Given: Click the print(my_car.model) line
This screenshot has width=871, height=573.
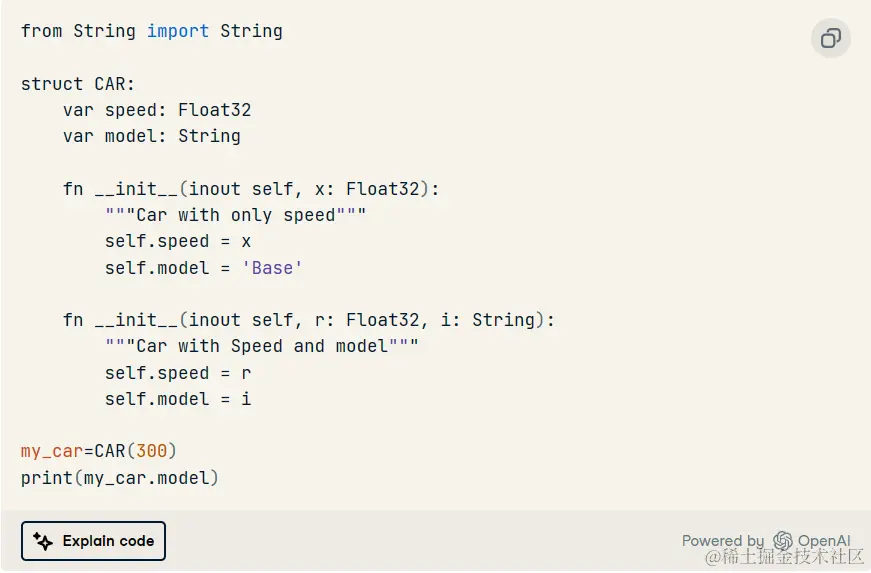Looking at the screenshot, I should [120, 478].
